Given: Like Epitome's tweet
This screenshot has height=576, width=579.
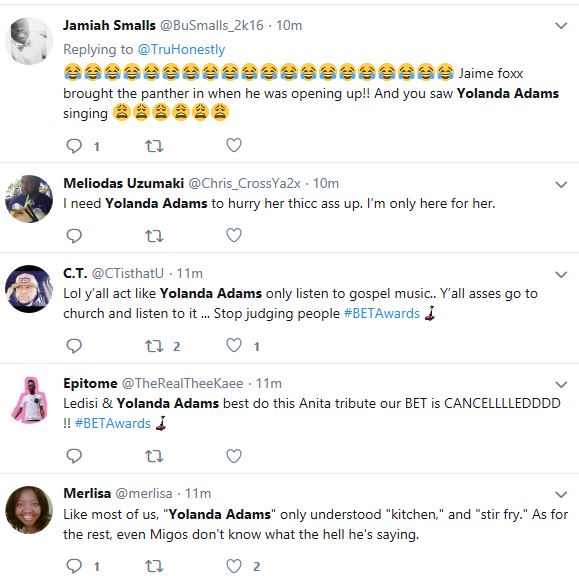Looking at the screenshot, I should tap(234, 456).
